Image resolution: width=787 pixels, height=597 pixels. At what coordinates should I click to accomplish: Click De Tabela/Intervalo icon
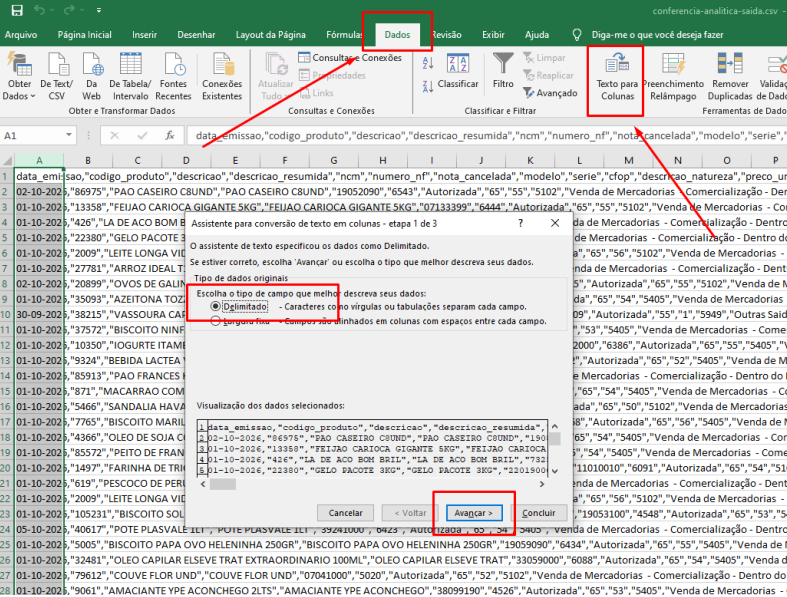click(130, 77)
